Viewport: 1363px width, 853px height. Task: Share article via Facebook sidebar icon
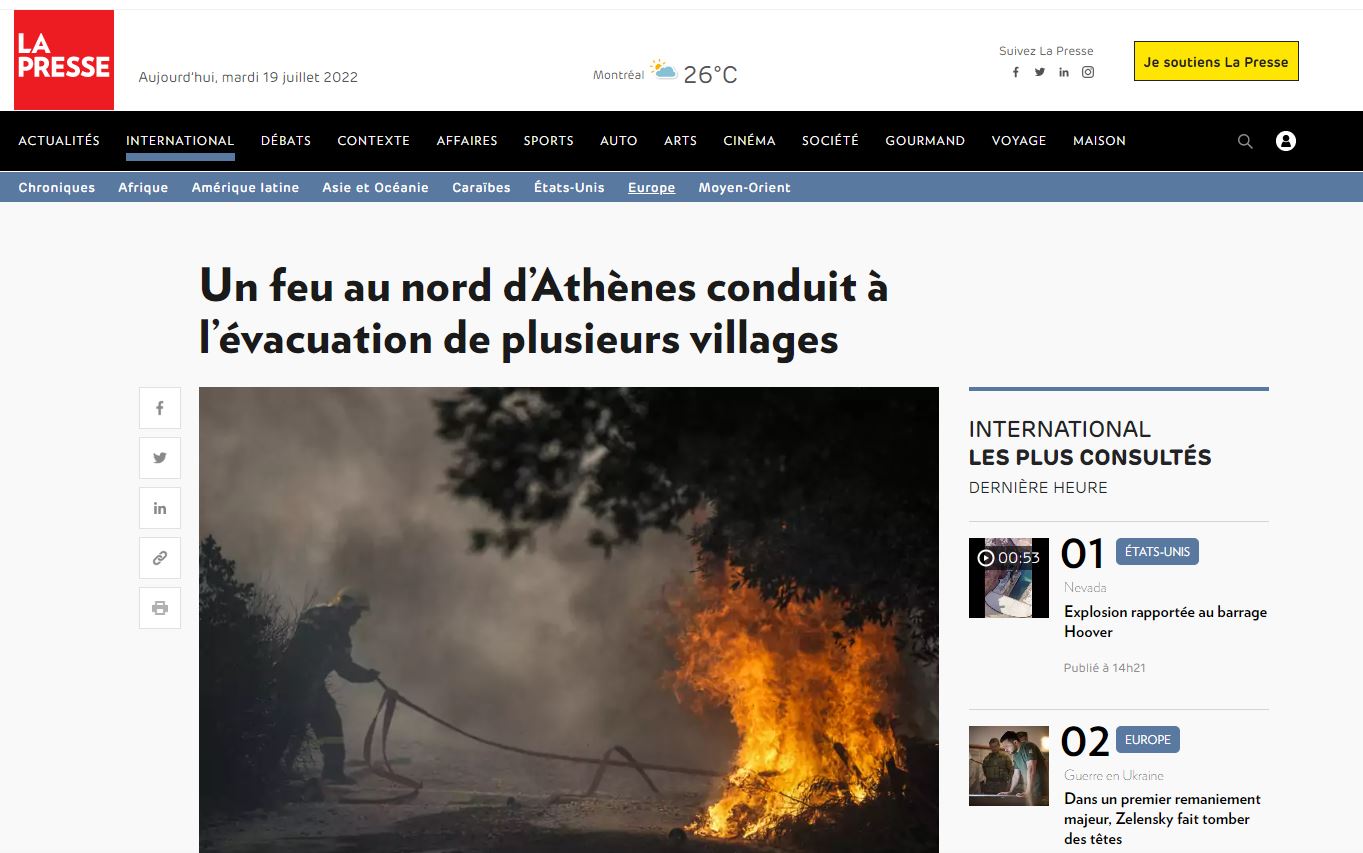160,408
